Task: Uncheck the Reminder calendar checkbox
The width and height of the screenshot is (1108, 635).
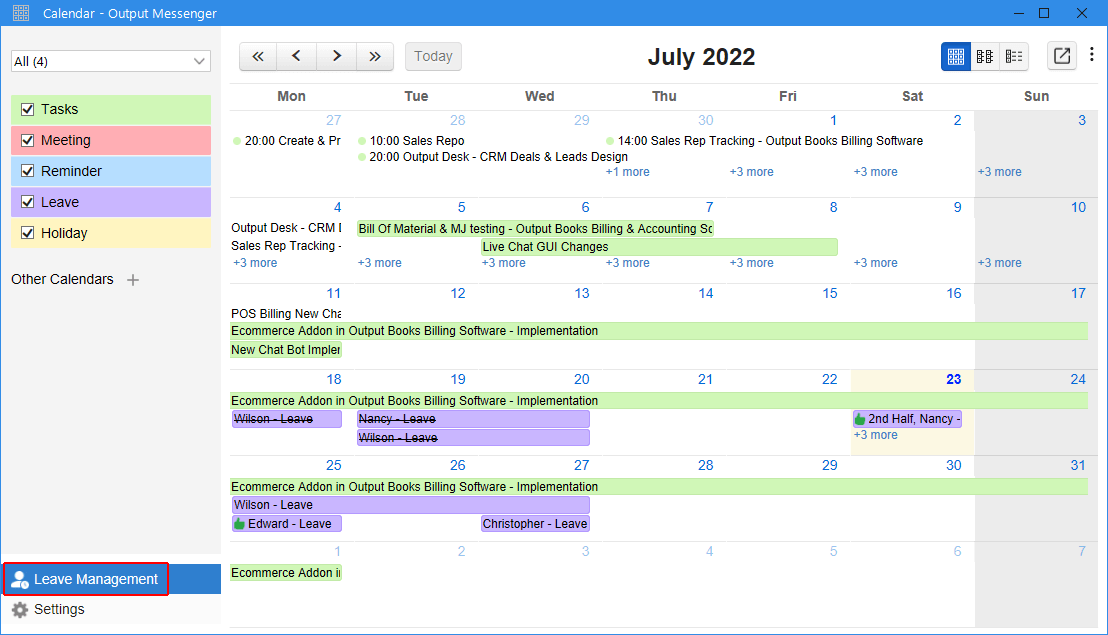Action: point(28,171)
